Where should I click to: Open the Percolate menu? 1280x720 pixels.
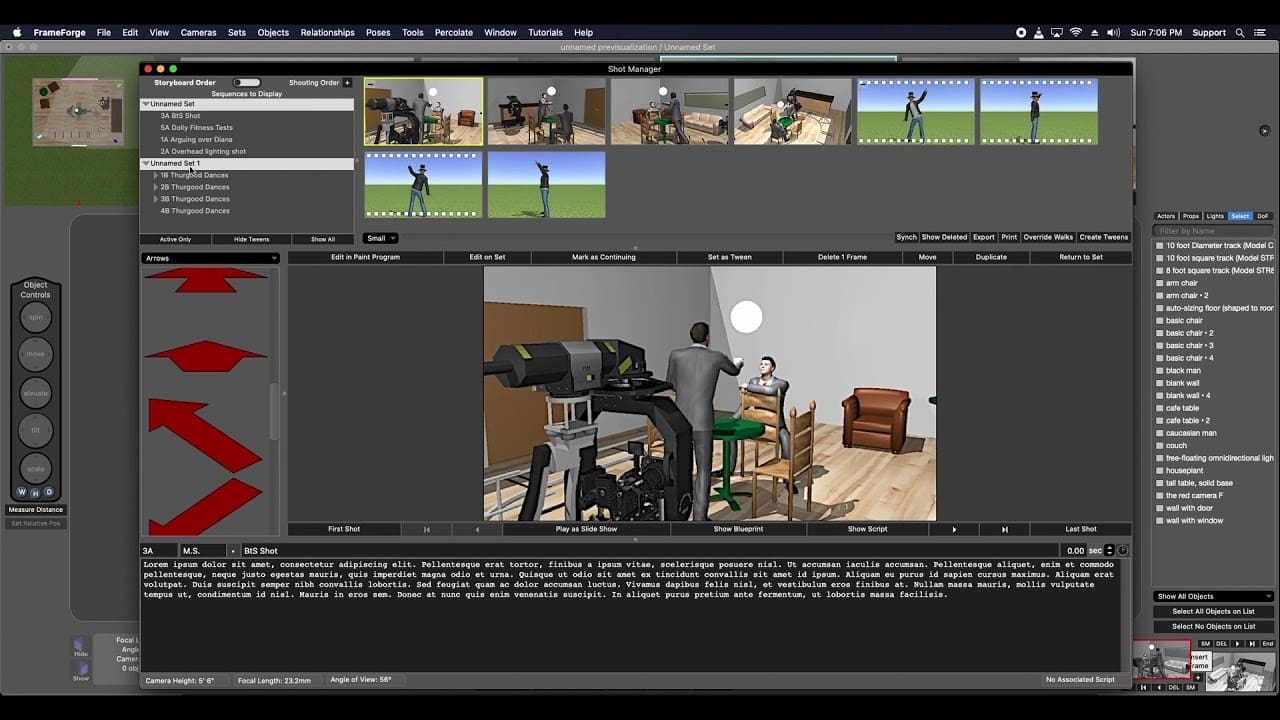pyautogui.click(x=453, y=32)
